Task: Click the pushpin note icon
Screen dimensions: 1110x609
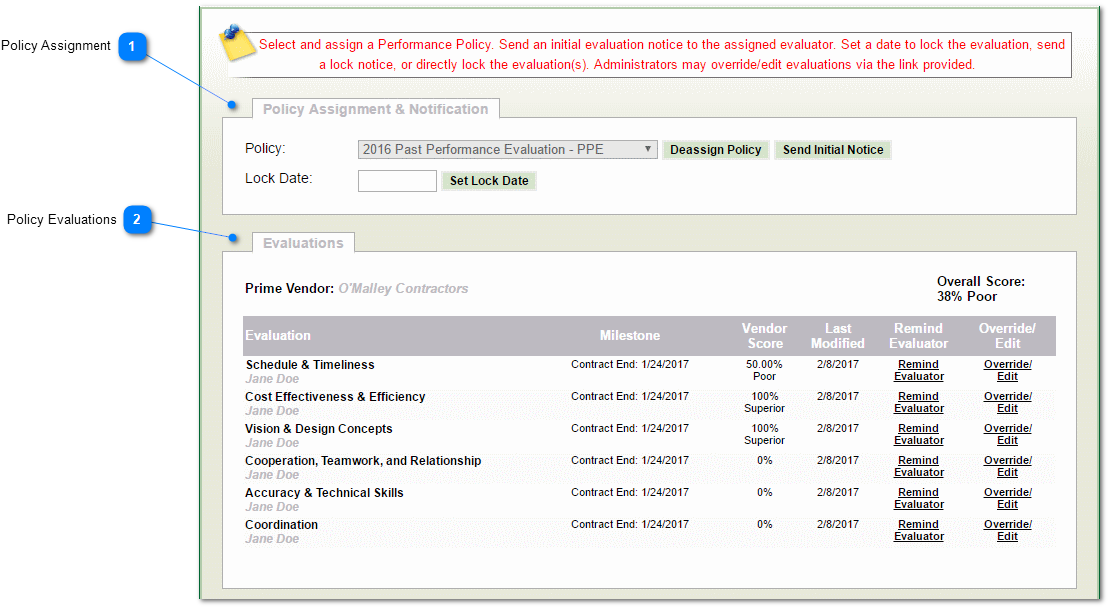Action: coord(237,43)
